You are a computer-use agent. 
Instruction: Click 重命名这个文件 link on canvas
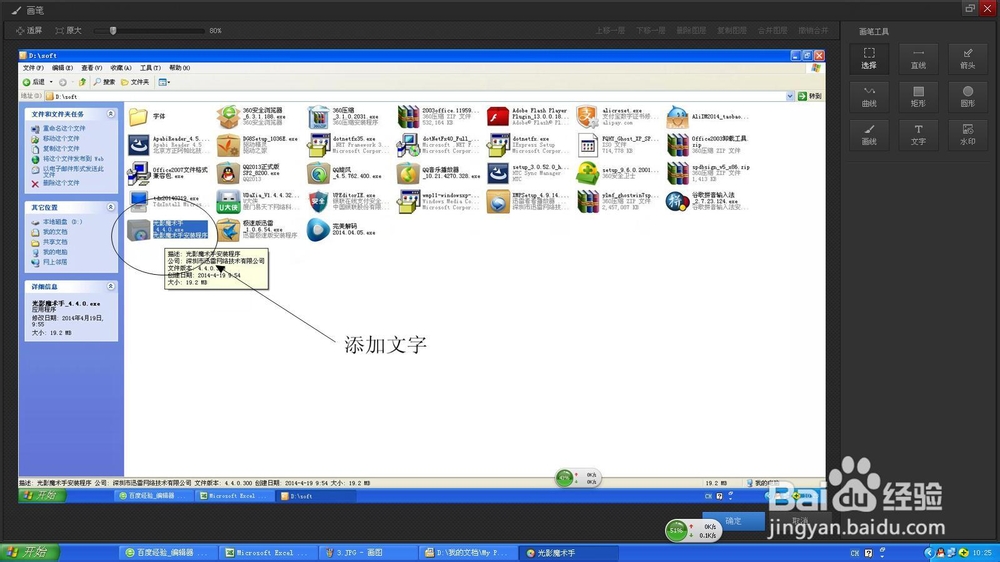(64, 128)
